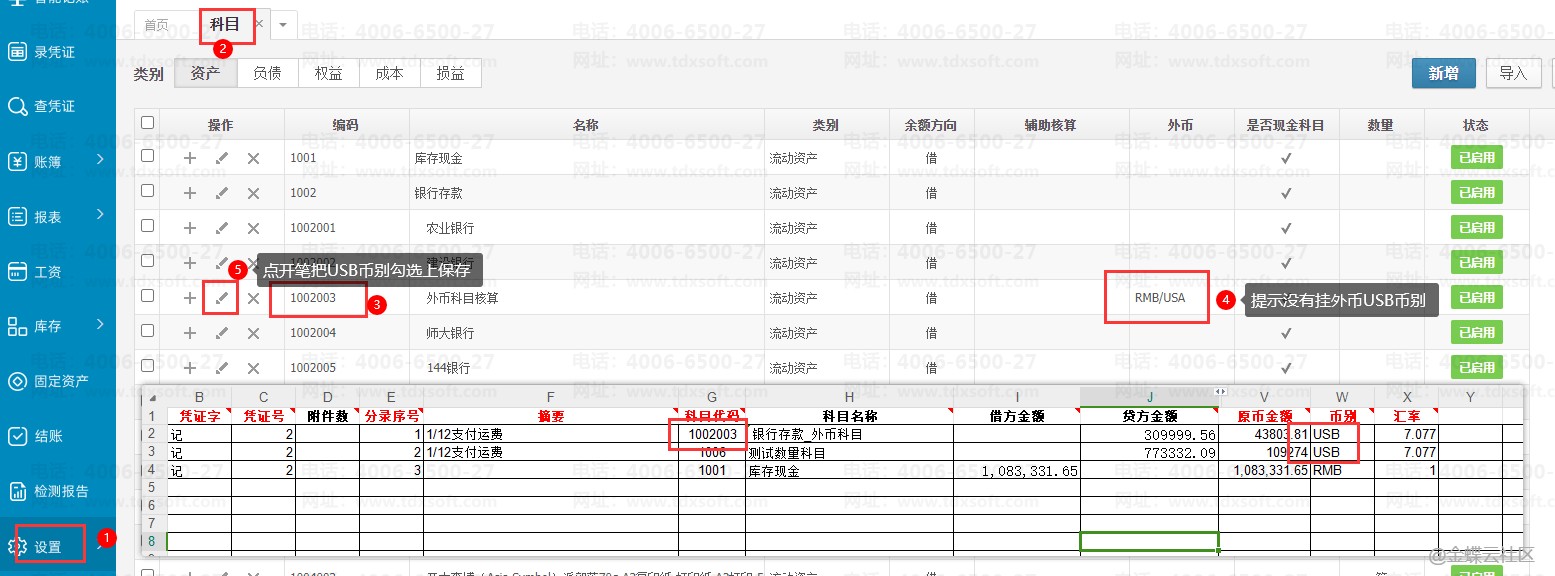Toggle the select-all checkbox in table header
Image resolution: width=1555 pixels, height=576 pixels.
[x=148, y=123]
